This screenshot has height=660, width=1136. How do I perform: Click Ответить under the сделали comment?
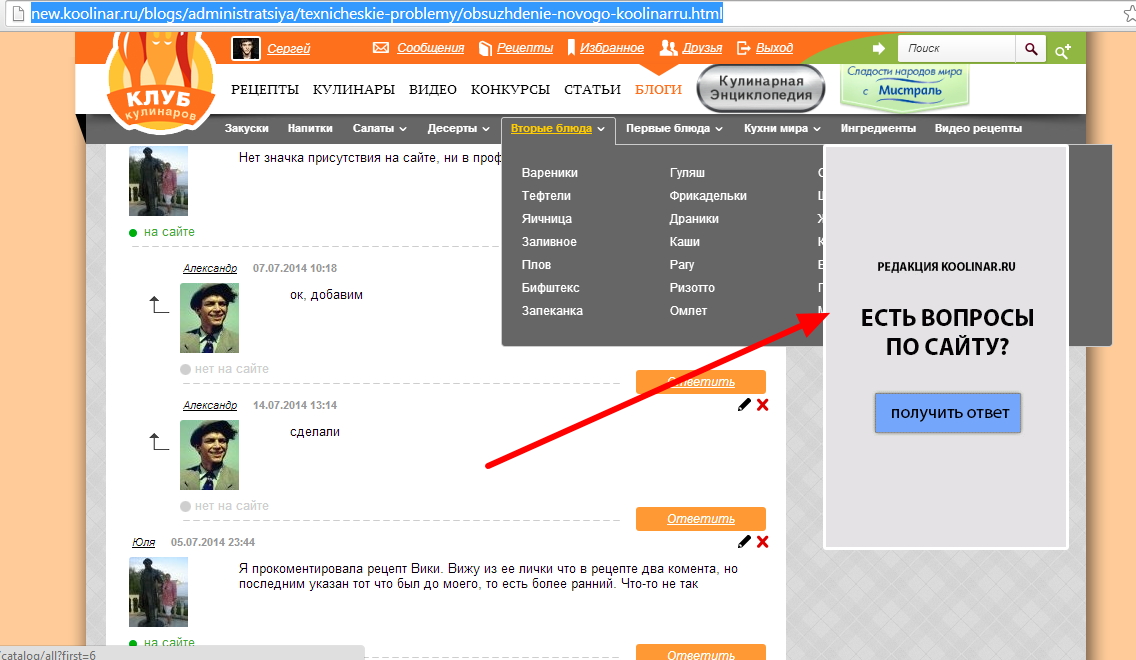[x=700, y=519]
